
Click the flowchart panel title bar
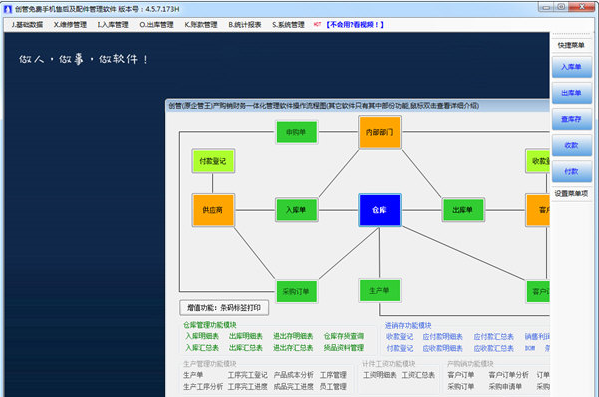pyautogui.click(x=357, y=105)
